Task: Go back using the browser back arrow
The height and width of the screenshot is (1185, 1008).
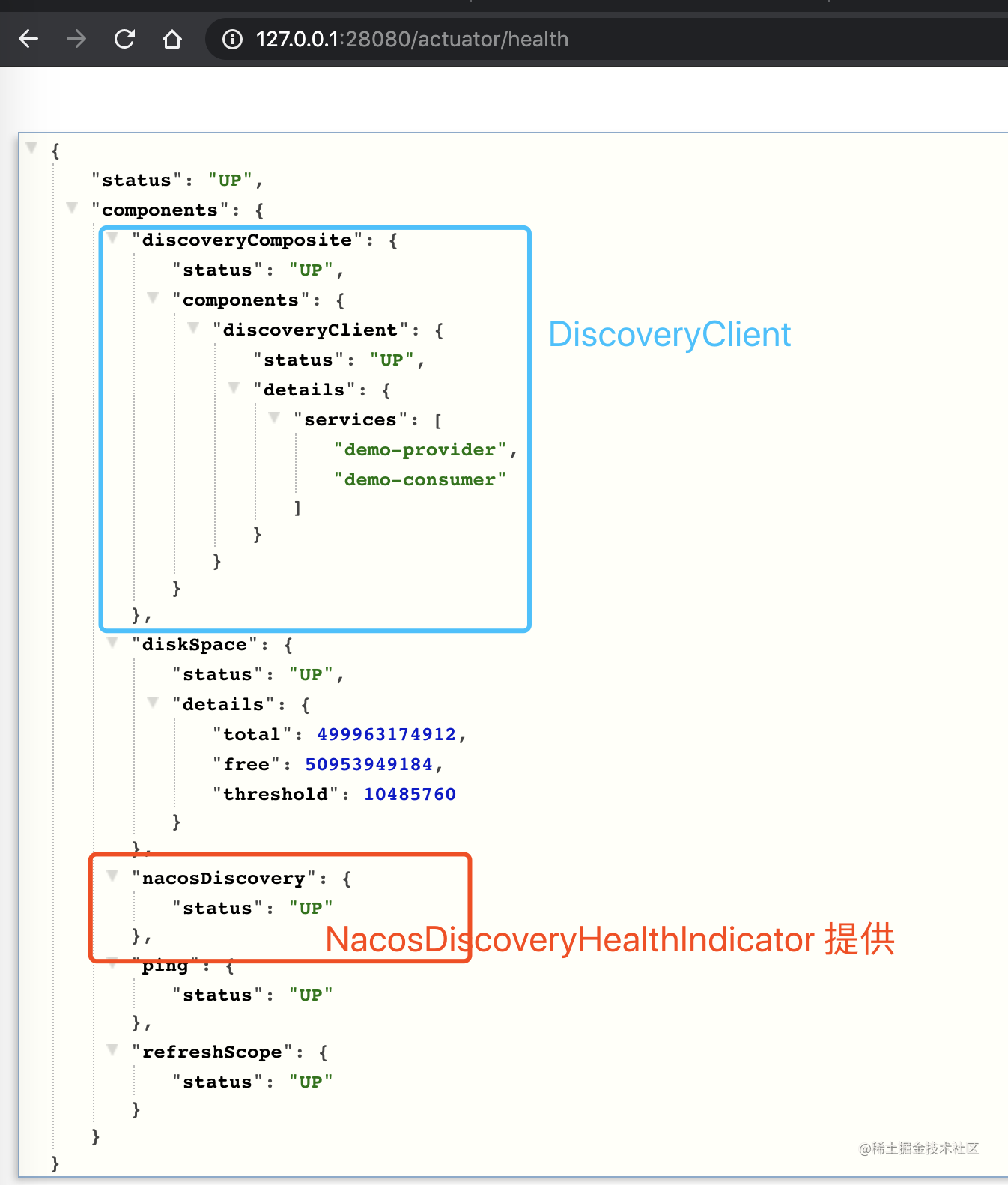Action: [x=28, y=39]
